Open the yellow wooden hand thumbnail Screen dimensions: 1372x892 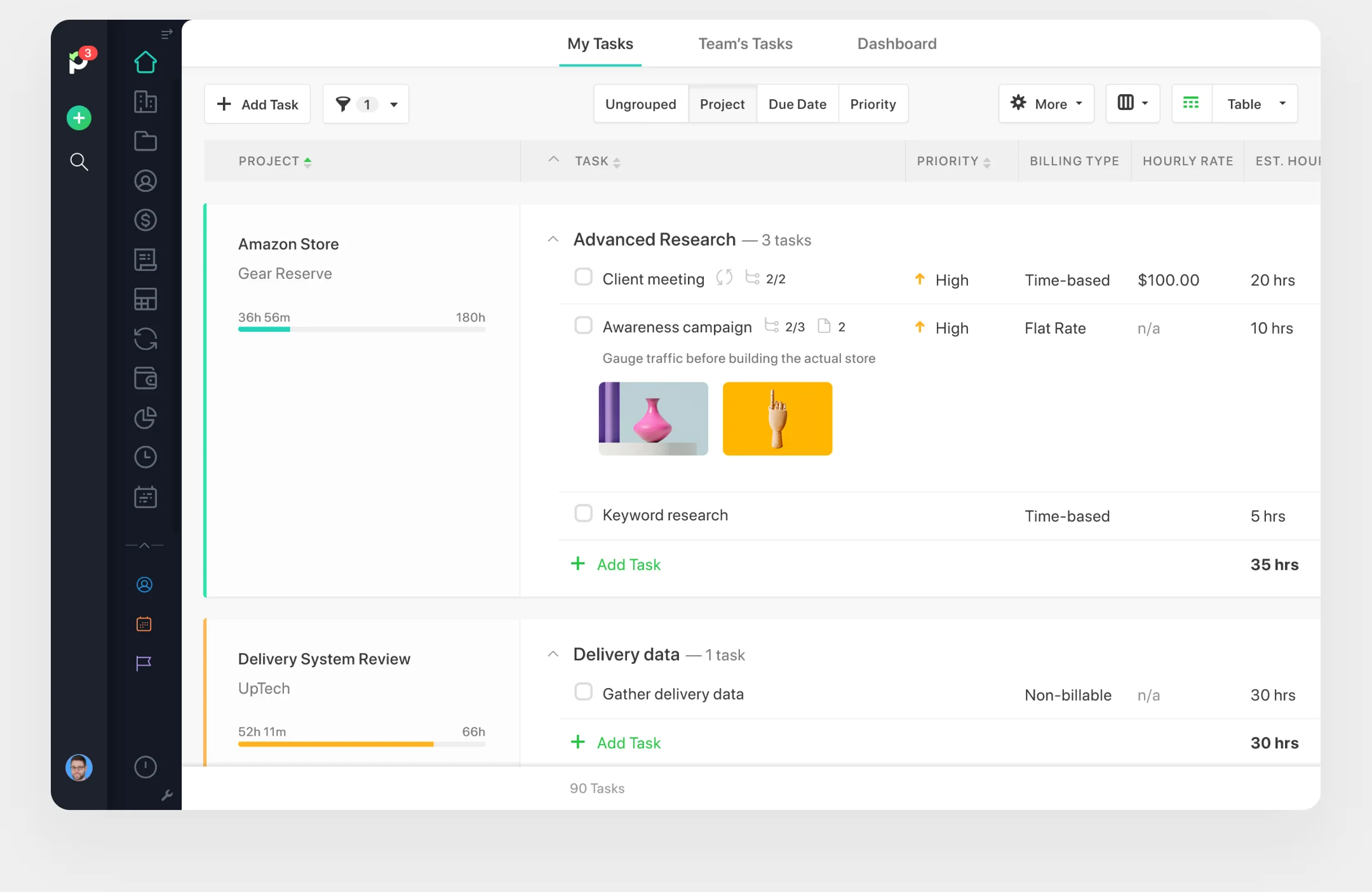(x=777, y=419)
